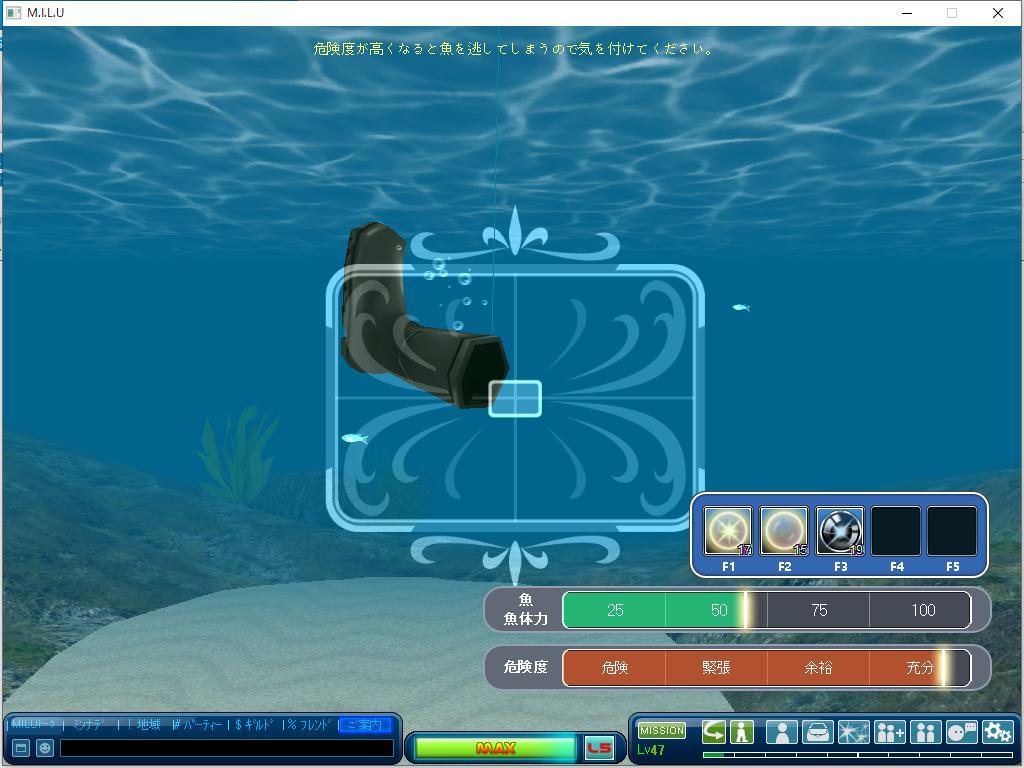This screenshot has height=768, width=1024.
Task: Switch to the フレンド chat tab
Action: coord(311,724)
